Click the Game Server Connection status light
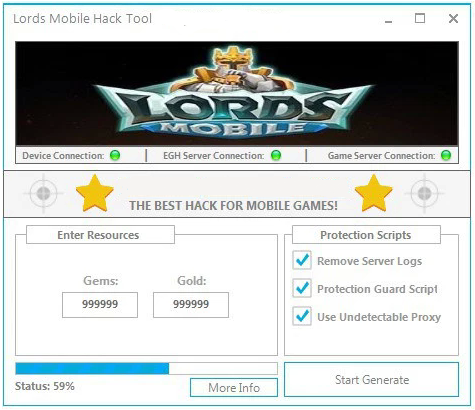The height and width of the screenshot is (410, 475). click(x=446, y=155)
